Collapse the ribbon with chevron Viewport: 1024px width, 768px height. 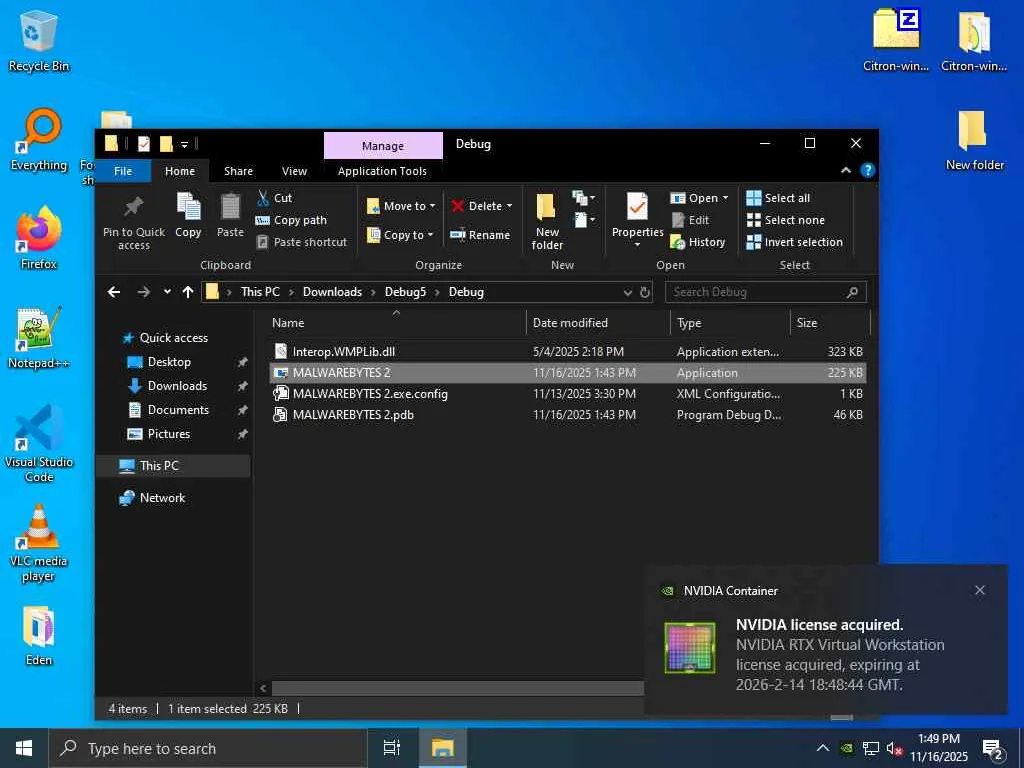tap(846, 170)
